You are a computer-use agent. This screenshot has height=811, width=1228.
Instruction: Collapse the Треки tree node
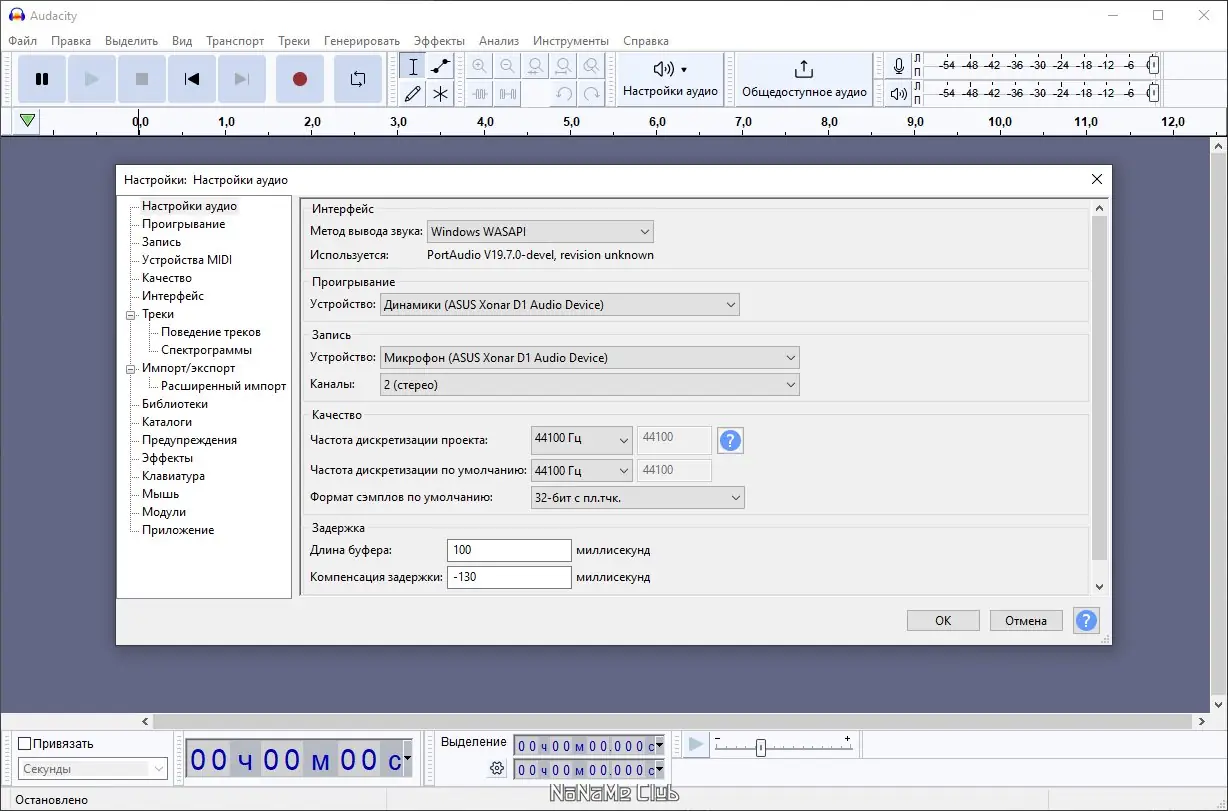click(x=130, y=314)
